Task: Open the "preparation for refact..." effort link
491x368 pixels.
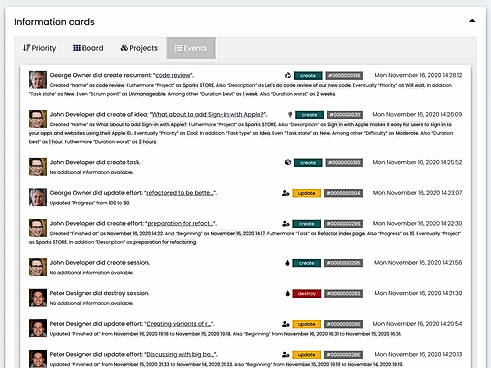Action: (x=181, y=224)
